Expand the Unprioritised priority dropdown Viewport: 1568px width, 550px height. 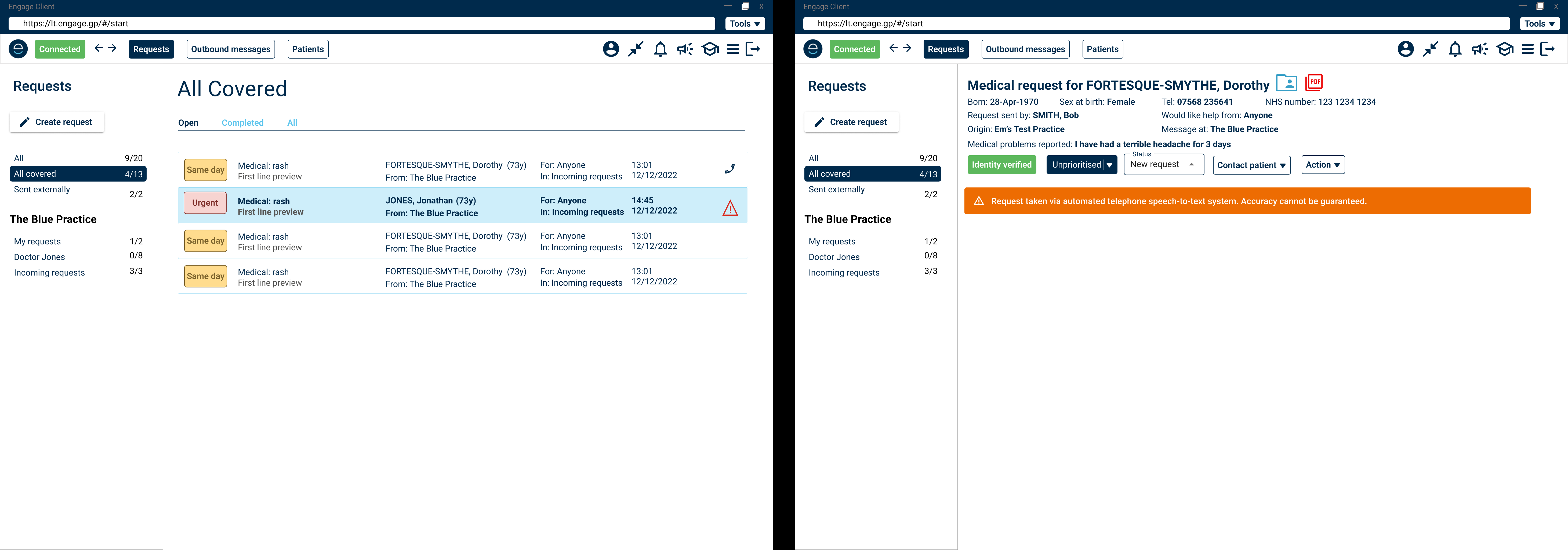(1109, 165)
